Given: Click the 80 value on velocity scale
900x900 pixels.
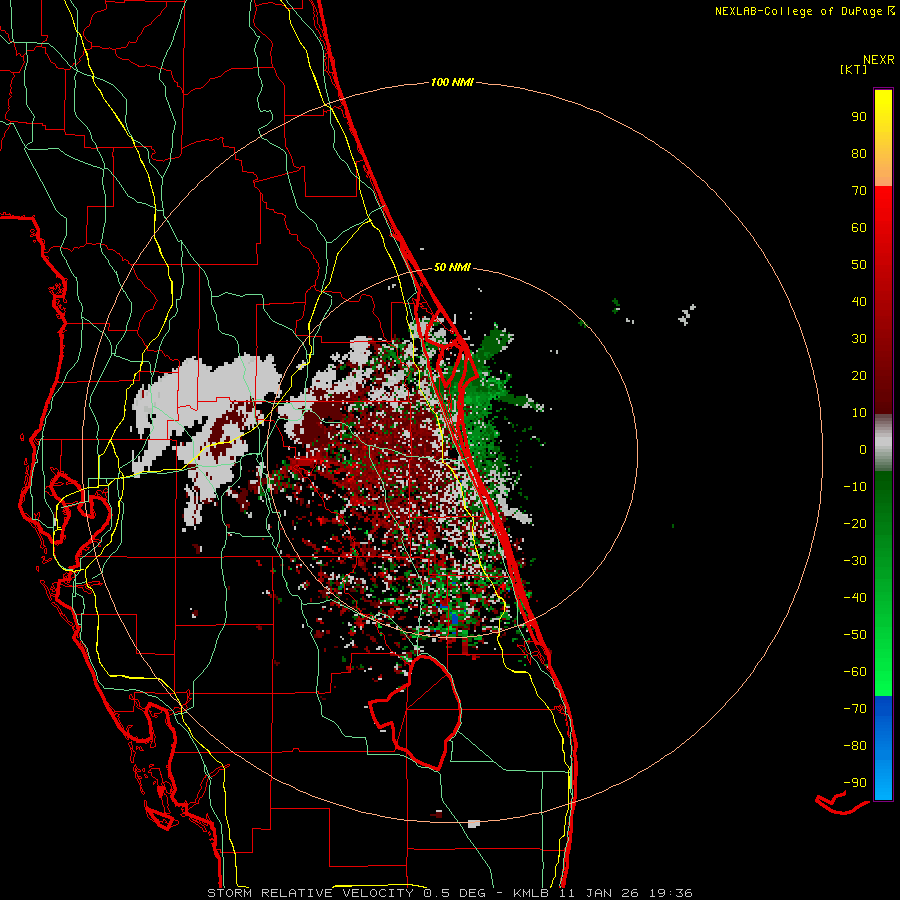Looking at the screenshot, I should 859,153.
